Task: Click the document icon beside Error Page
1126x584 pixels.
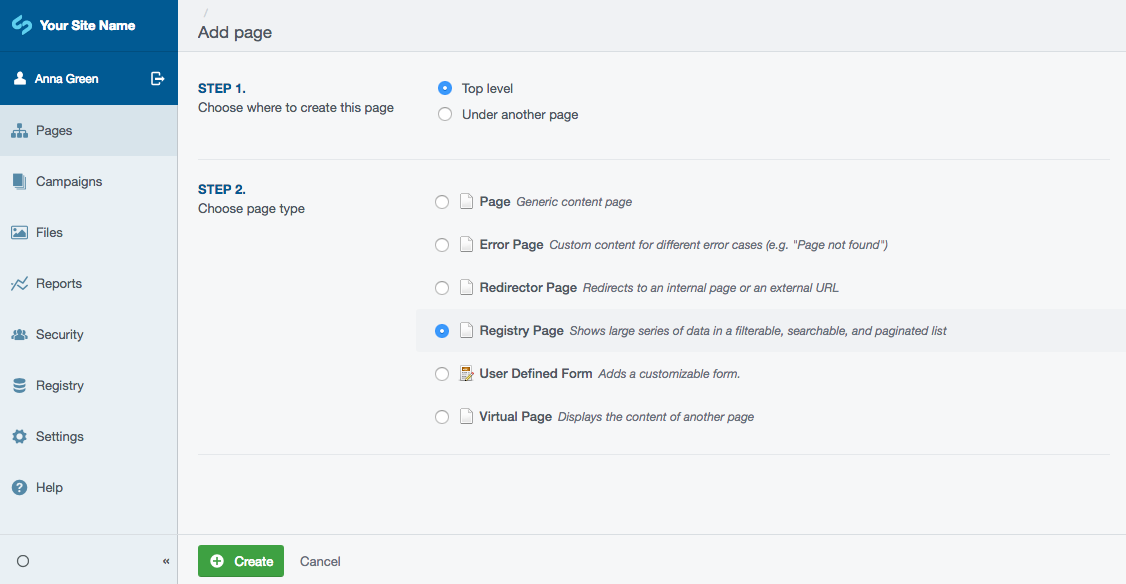Action: coord(466,244)
